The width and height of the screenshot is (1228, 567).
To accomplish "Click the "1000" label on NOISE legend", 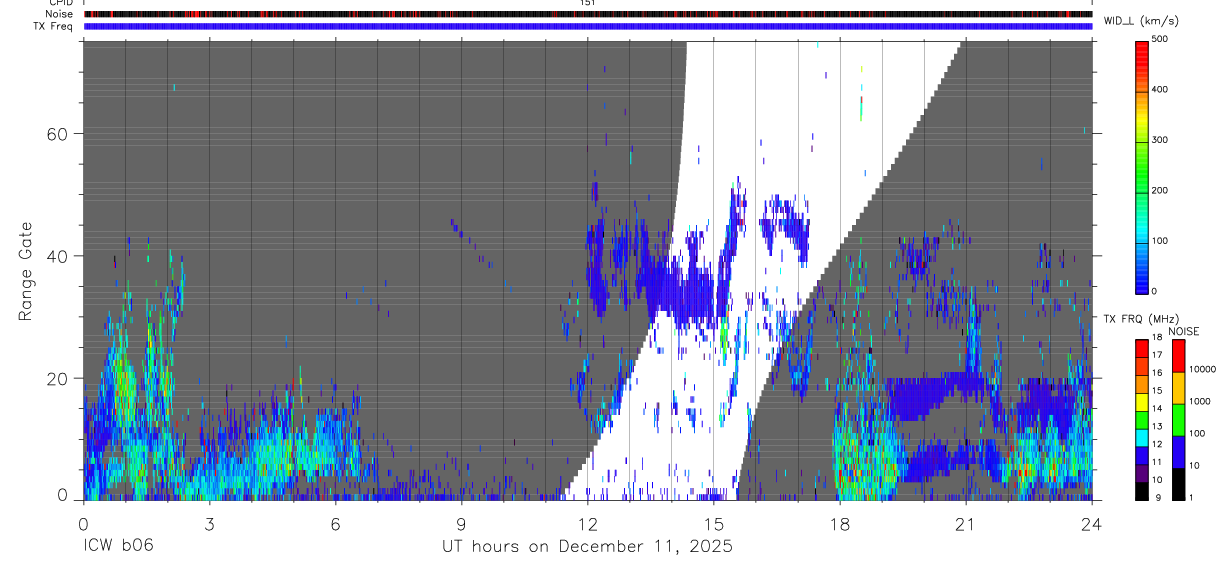I will click(x=1201, y=402).
